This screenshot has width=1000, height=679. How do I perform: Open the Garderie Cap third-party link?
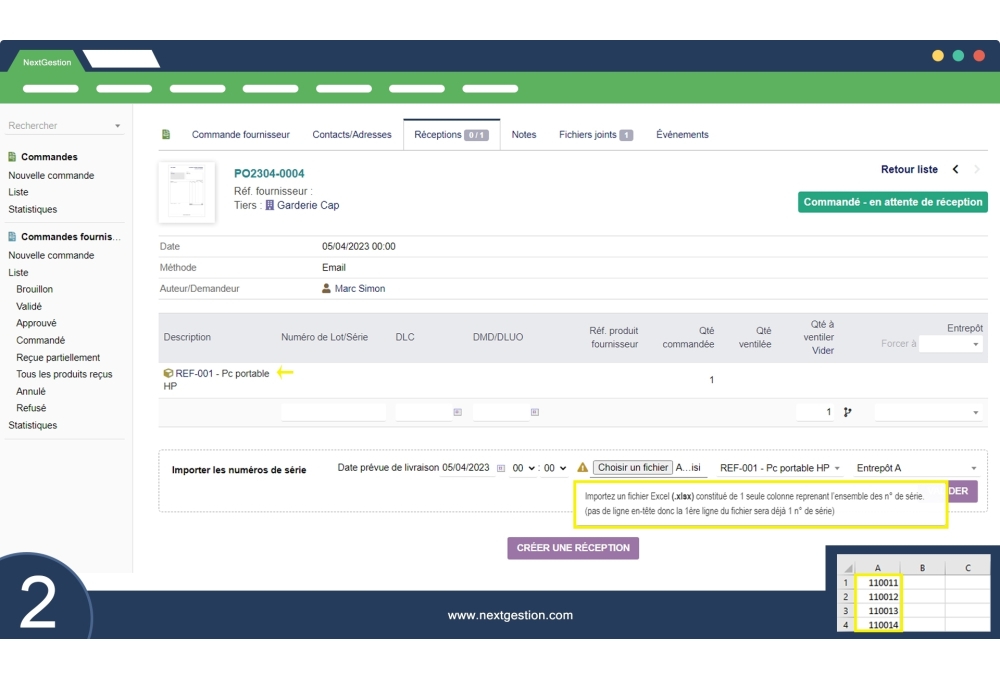(307, 205)
